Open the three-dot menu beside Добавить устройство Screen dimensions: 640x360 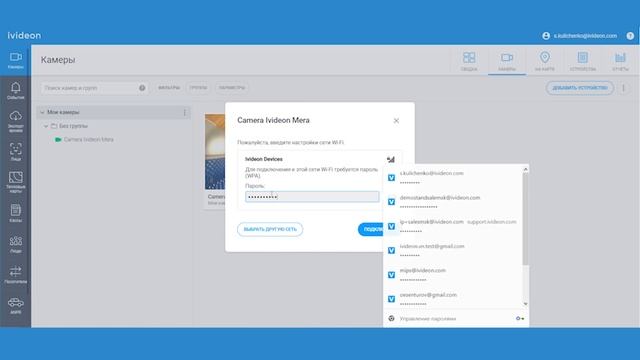click(x=623, y=88)
